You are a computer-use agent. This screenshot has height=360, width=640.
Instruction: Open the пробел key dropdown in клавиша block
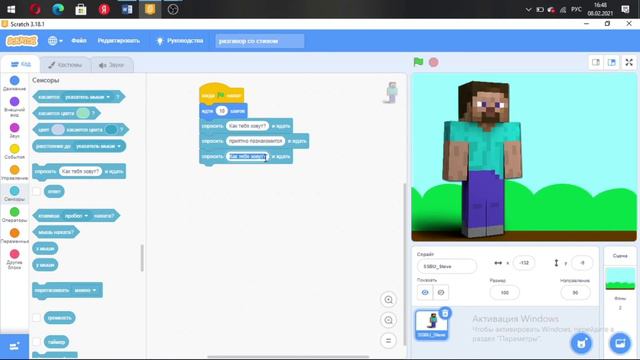(x=76, y=216)
